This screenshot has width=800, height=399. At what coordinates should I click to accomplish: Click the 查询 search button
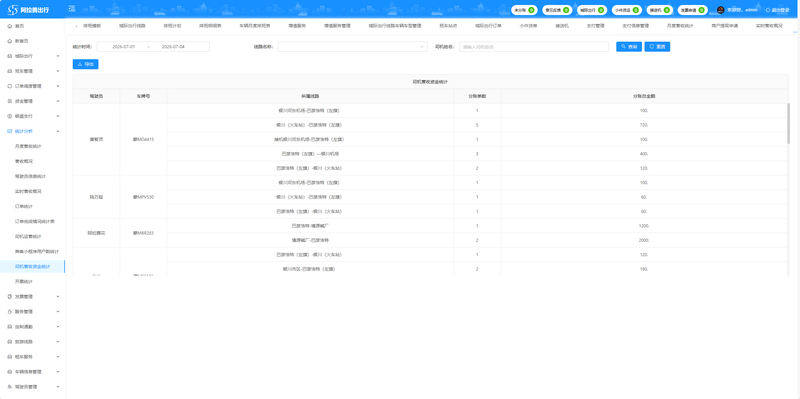pyautogui.click(x=629, y=46)
